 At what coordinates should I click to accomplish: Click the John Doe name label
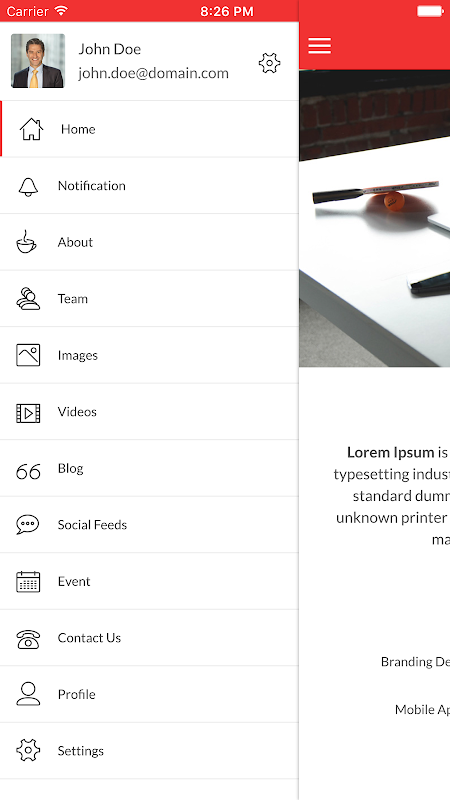tap(110, 49)
